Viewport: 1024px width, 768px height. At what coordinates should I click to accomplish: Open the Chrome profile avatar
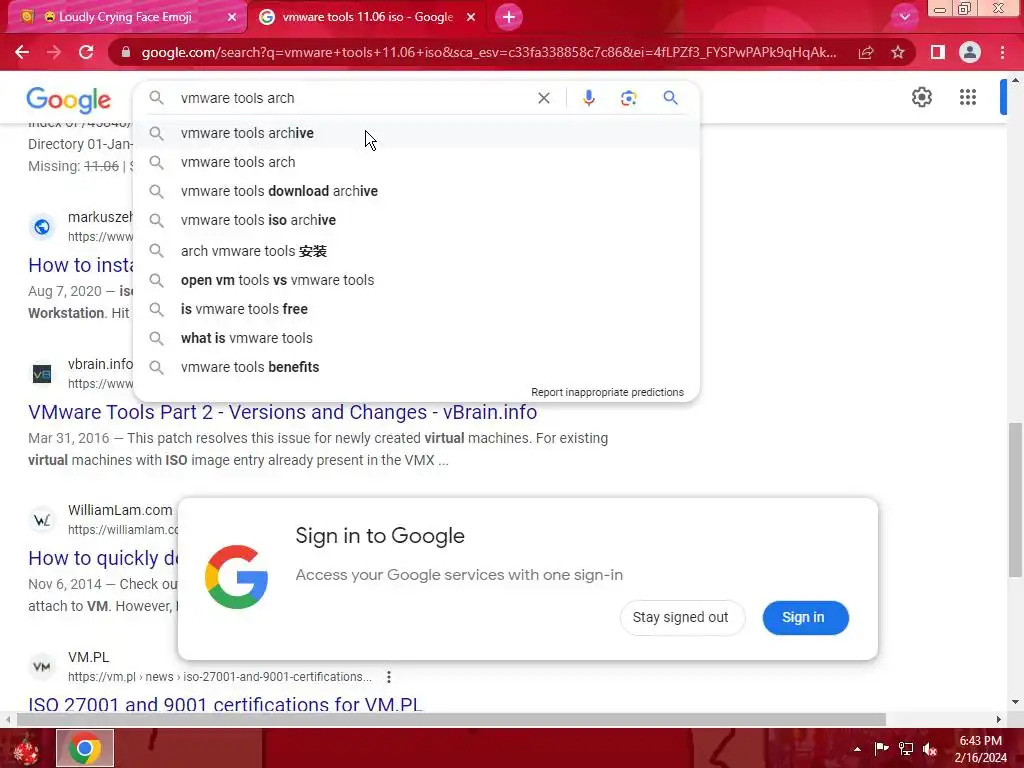[x=970, y=52]
